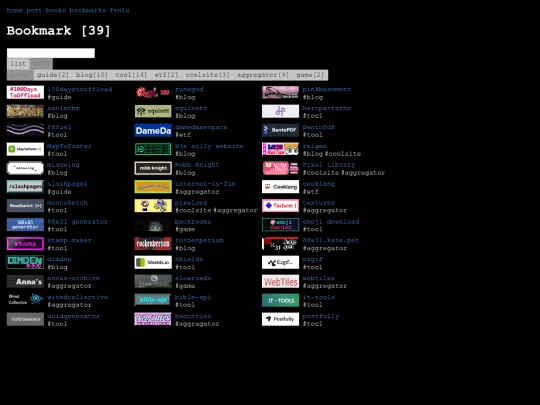Click the WebTiles badge image

(x=280, y=281)
